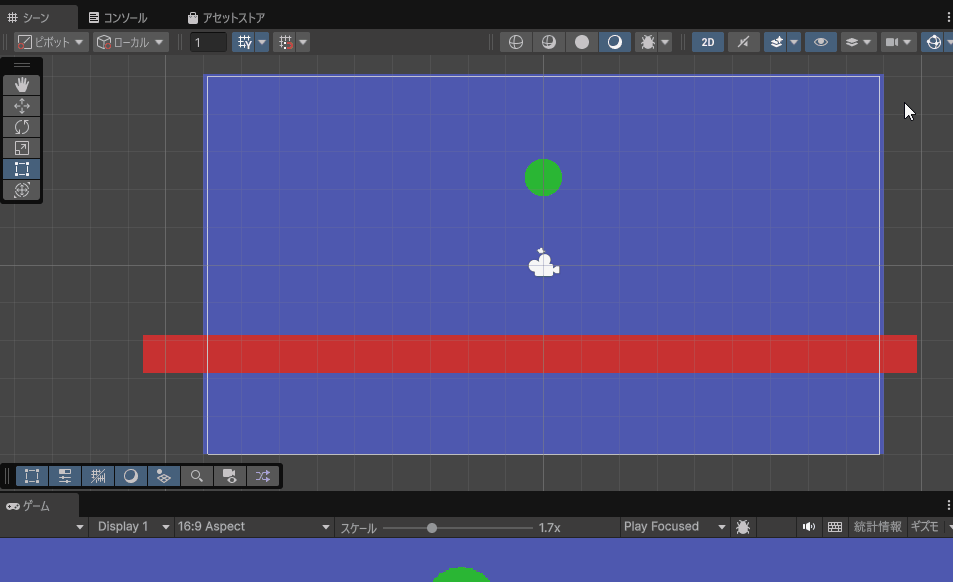Toggle grid snapping increment
Screen dimensions: 953x582
285,42
